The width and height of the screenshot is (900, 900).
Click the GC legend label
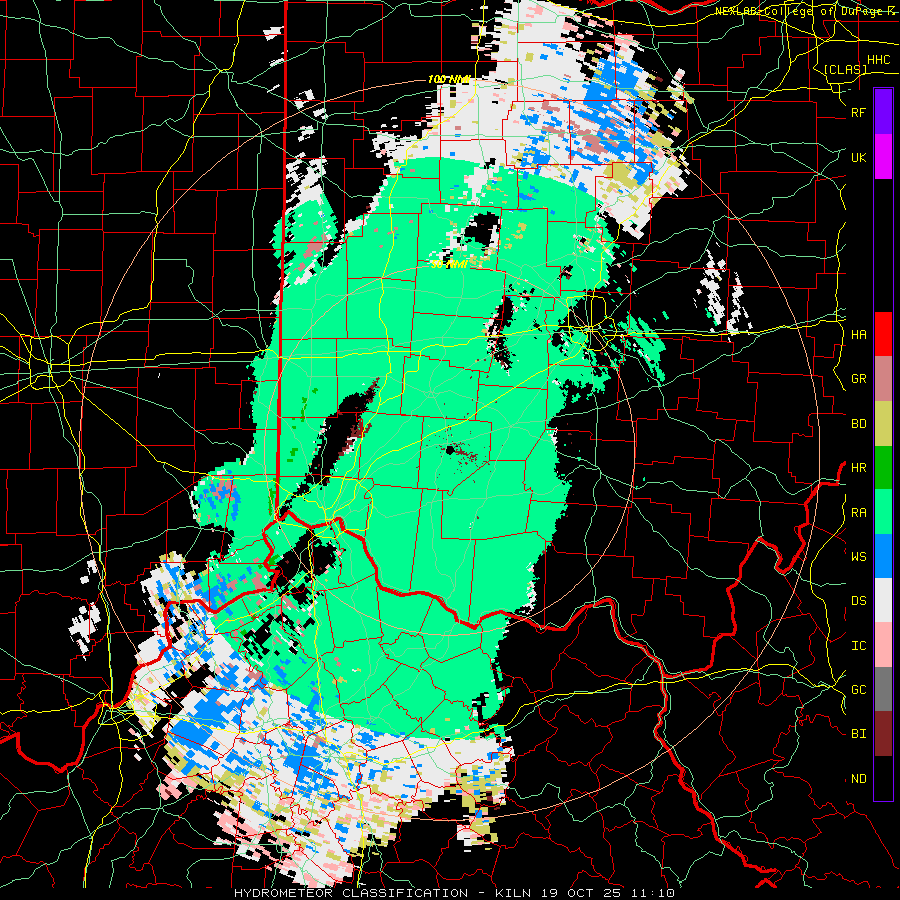(859, 690)
